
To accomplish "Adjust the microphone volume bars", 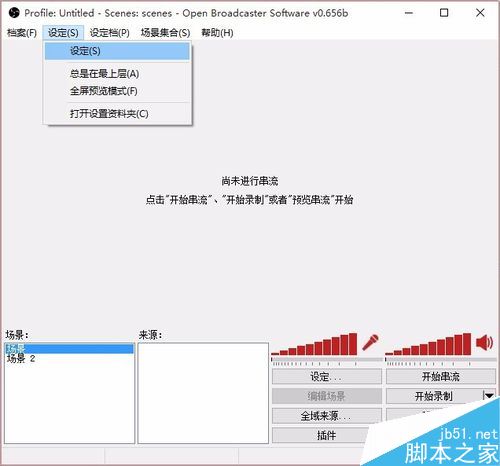I will point(314,344).
